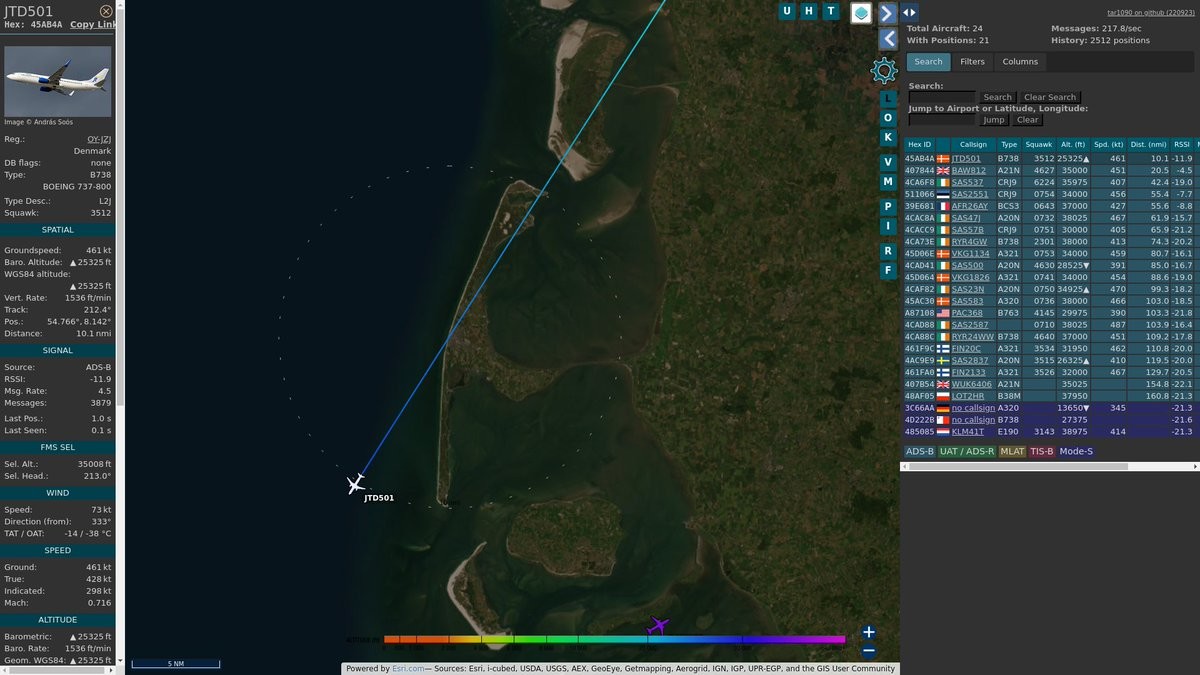Screen dimensions: 1200x675
Task: Select callsign KLM41T in aircraft table
Action: [x=968, y=431]
